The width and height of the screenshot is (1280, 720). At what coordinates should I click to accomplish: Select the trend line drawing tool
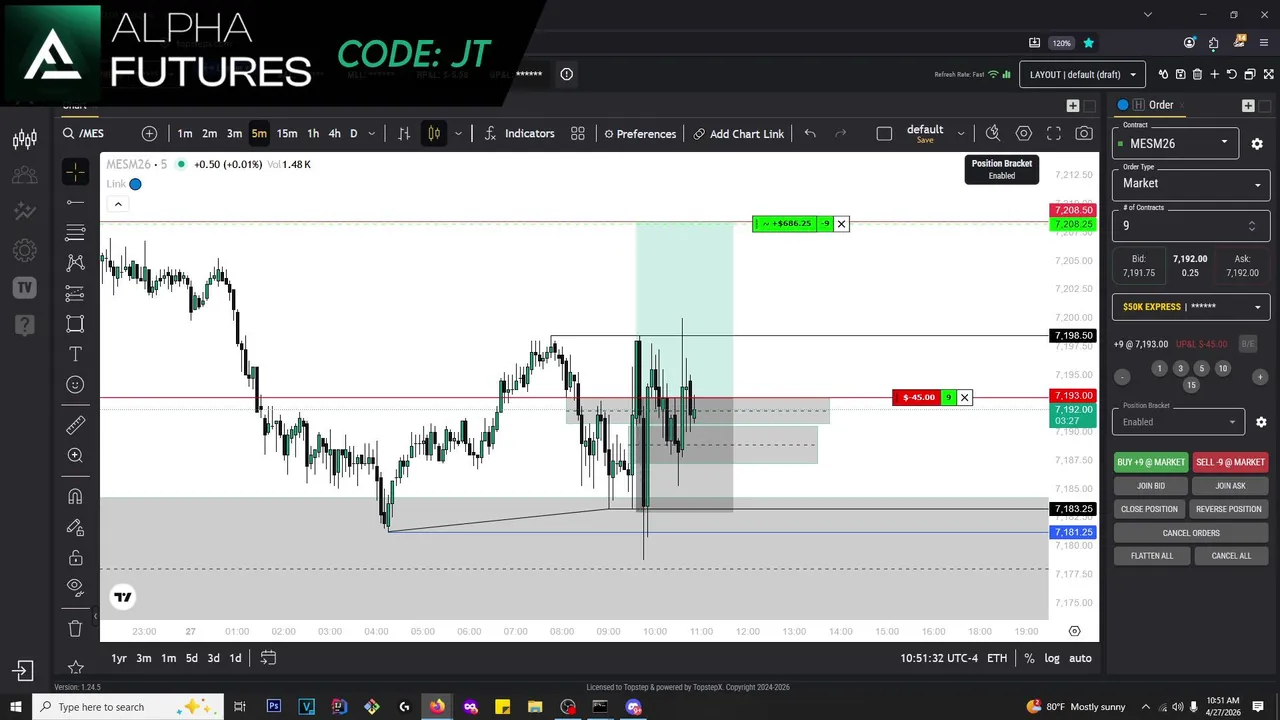coord(75,202)
